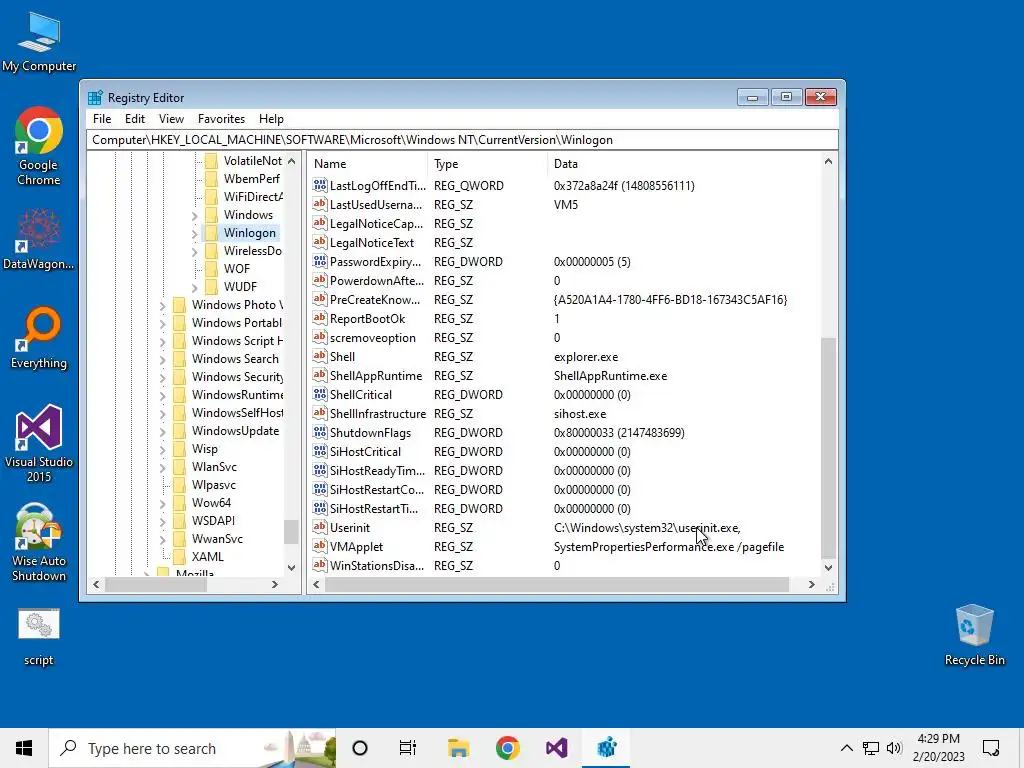1024x768 pixels.
Task: Expand the WirelessDo key
Action: point(195,251)
